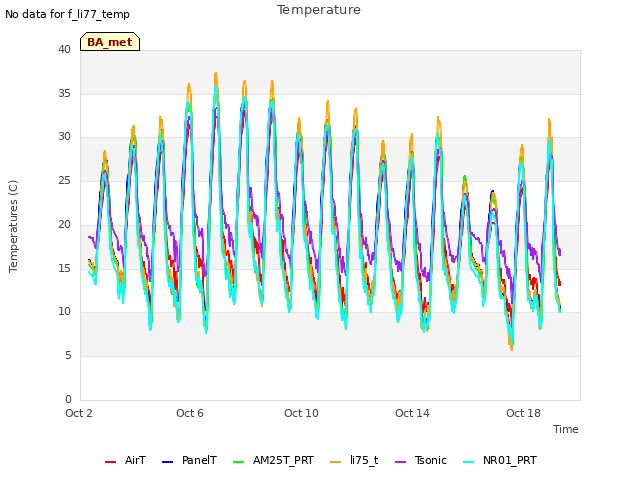Toggle the AM25T_PRT legend entry
Image resolution: width=640 pixels, height=480 pixels.
click(273, 460)
